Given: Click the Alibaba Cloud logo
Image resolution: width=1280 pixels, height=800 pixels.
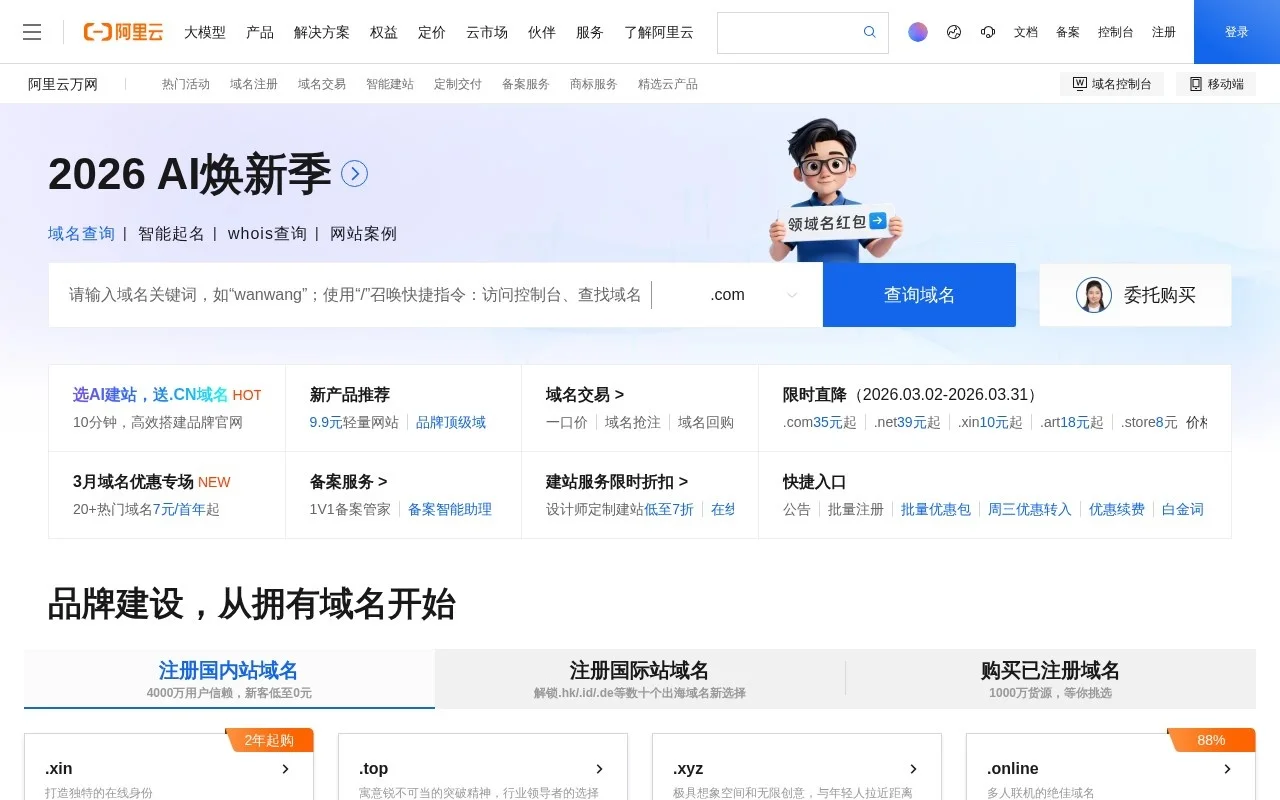Looking at the screenshot, I should tap(122, 31).
